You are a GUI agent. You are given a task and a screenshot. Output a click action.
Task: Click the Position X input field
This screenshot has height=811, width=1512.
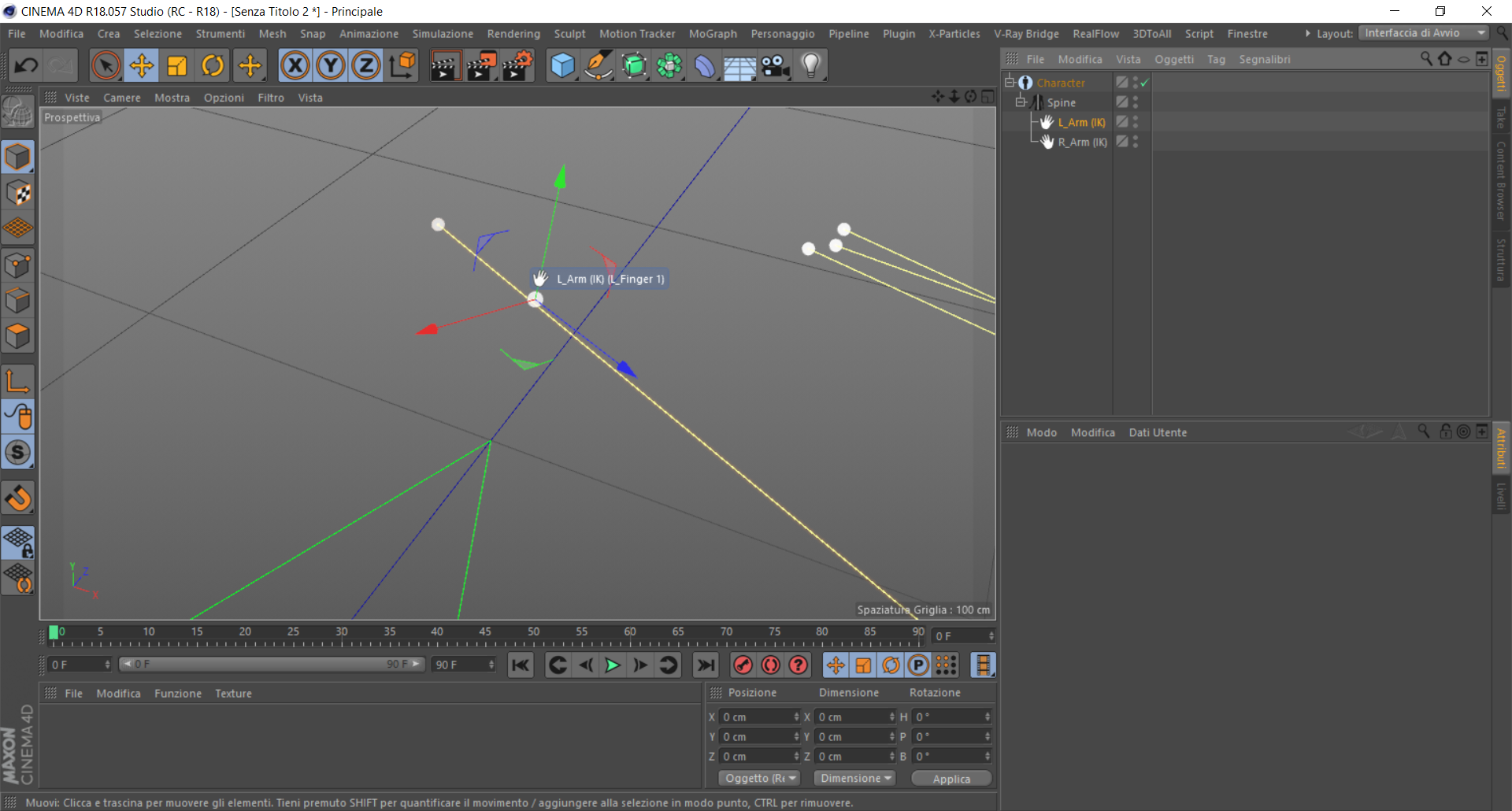coord(760,717)
